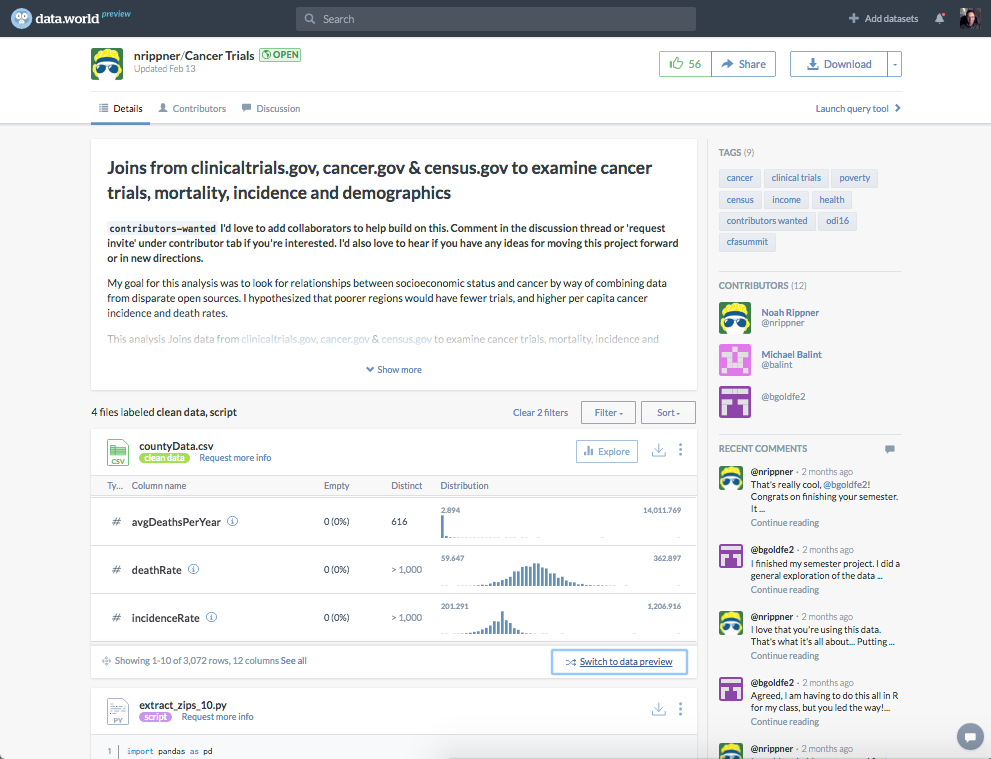Screen dimensions: 991x759
Task: Download countyData.csv file icon
Action: click(x=659, y=450)
